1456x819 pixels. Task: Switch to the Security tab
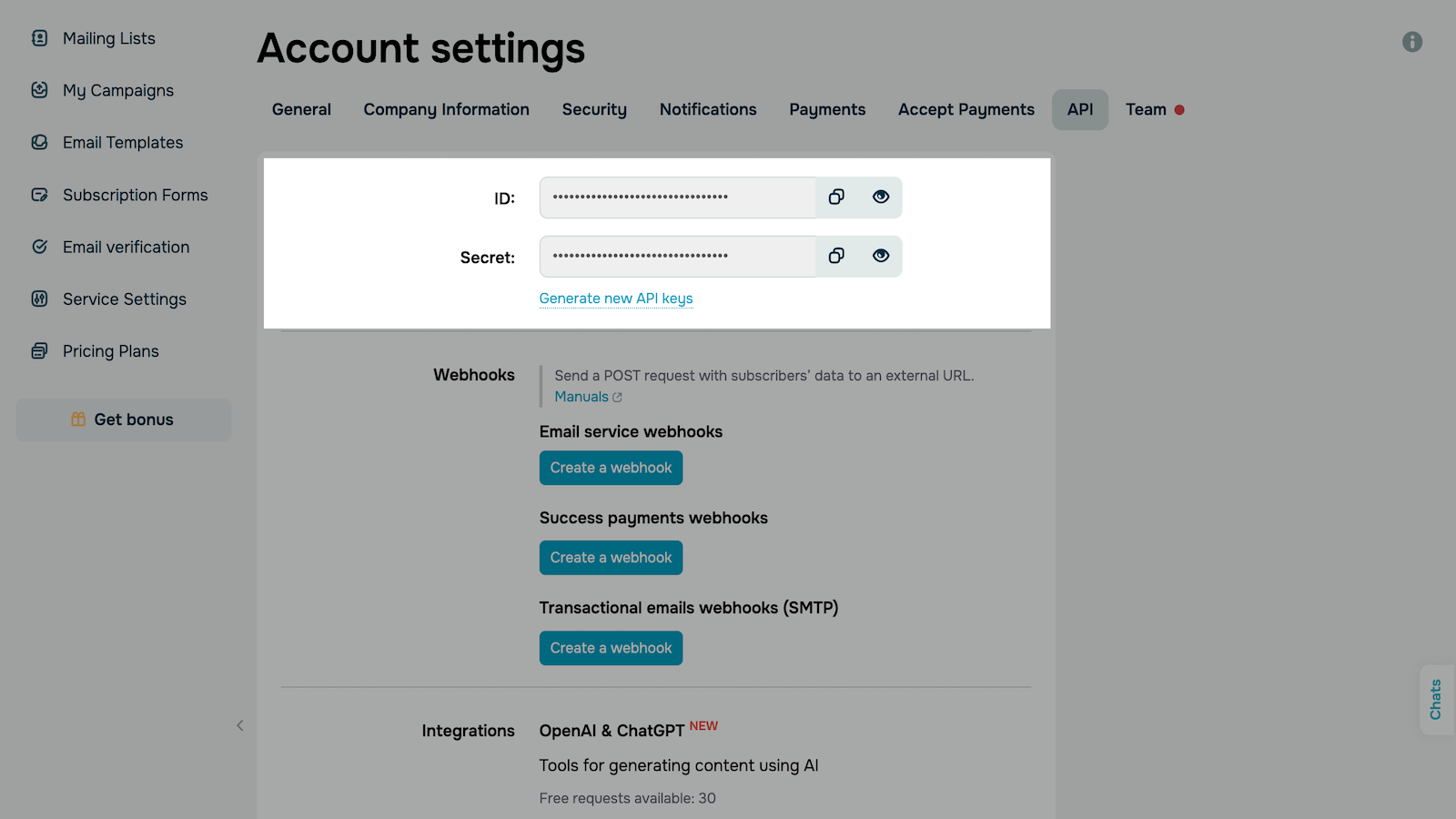pyautogui.click(x=594, y=110)
